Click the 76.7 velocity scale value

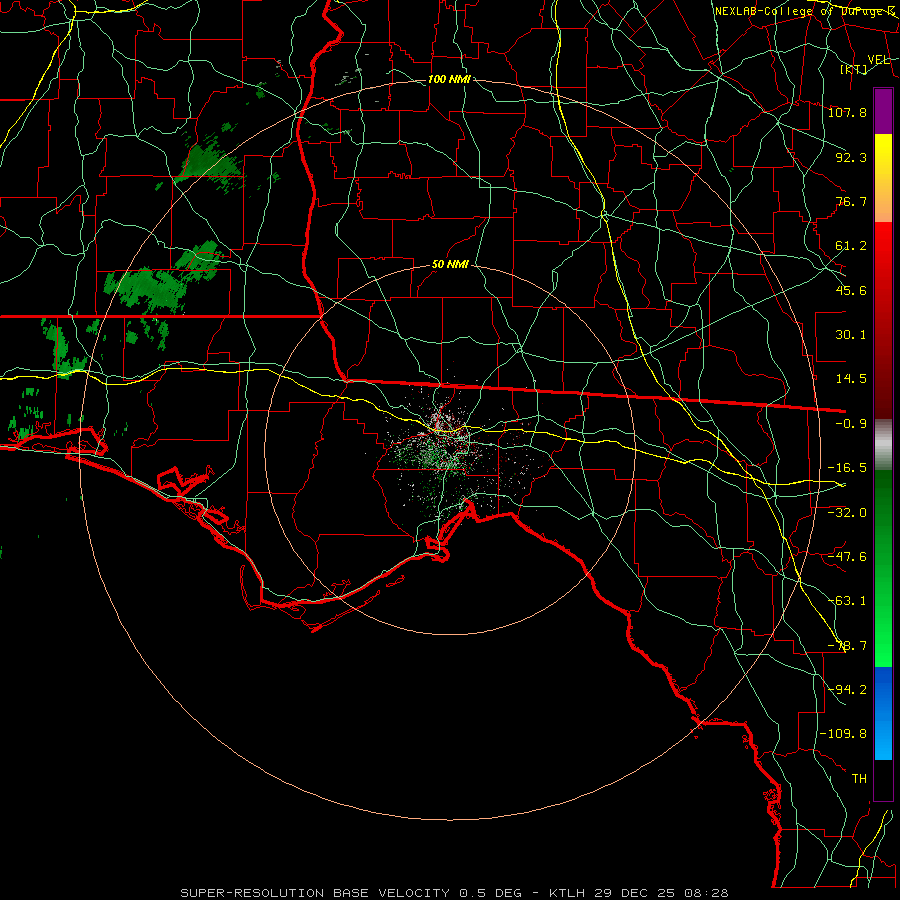pyautogui.click(x=851, y=201)
